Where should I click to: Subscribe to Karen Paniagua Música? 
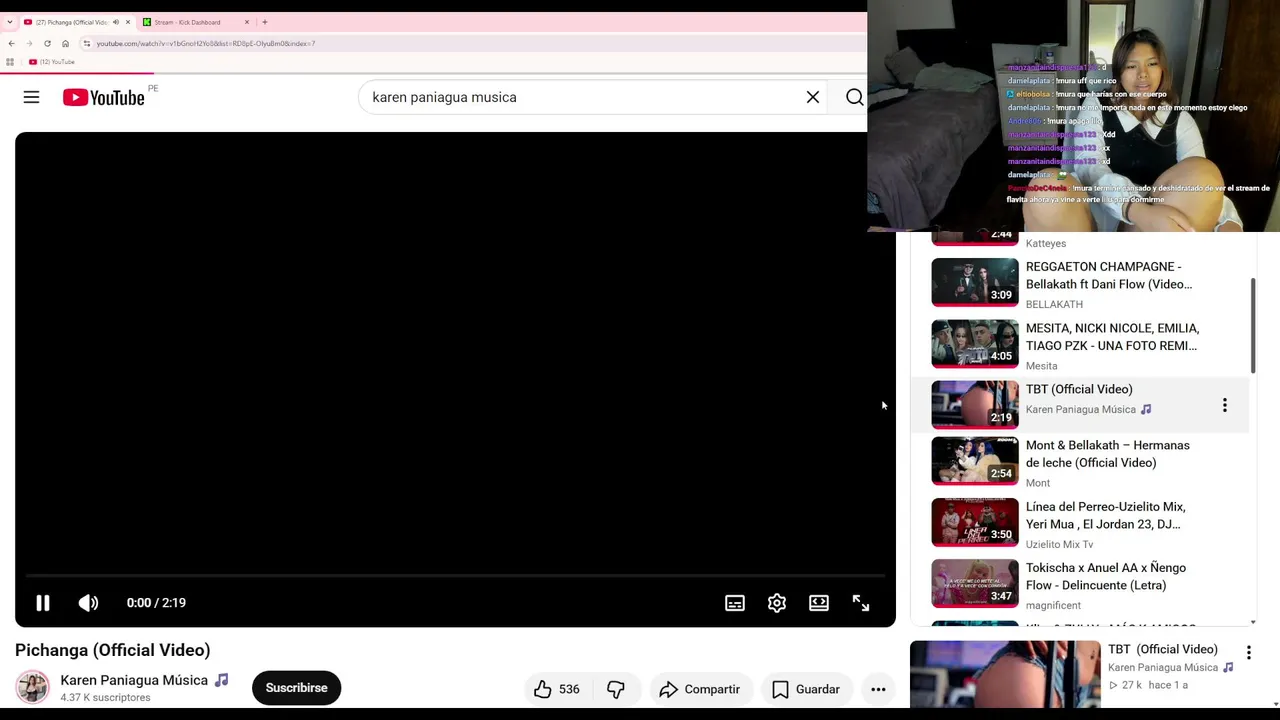point(296,688)
